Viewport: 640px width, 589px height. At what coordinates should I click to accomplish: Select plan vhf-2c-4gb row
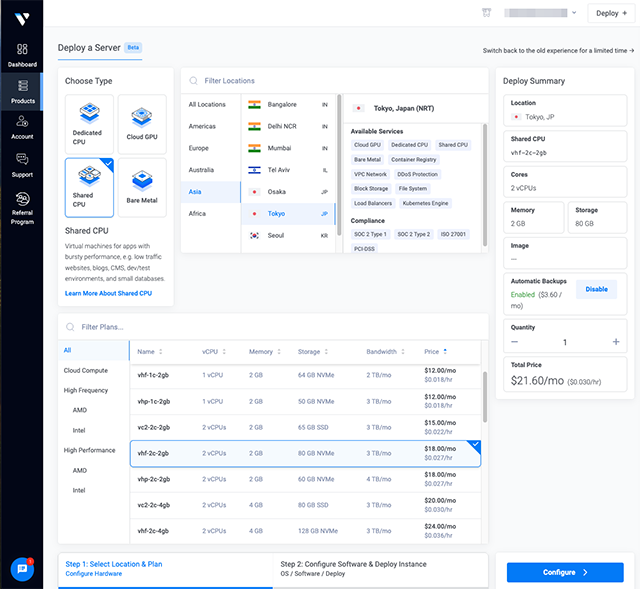coord(305,531)
